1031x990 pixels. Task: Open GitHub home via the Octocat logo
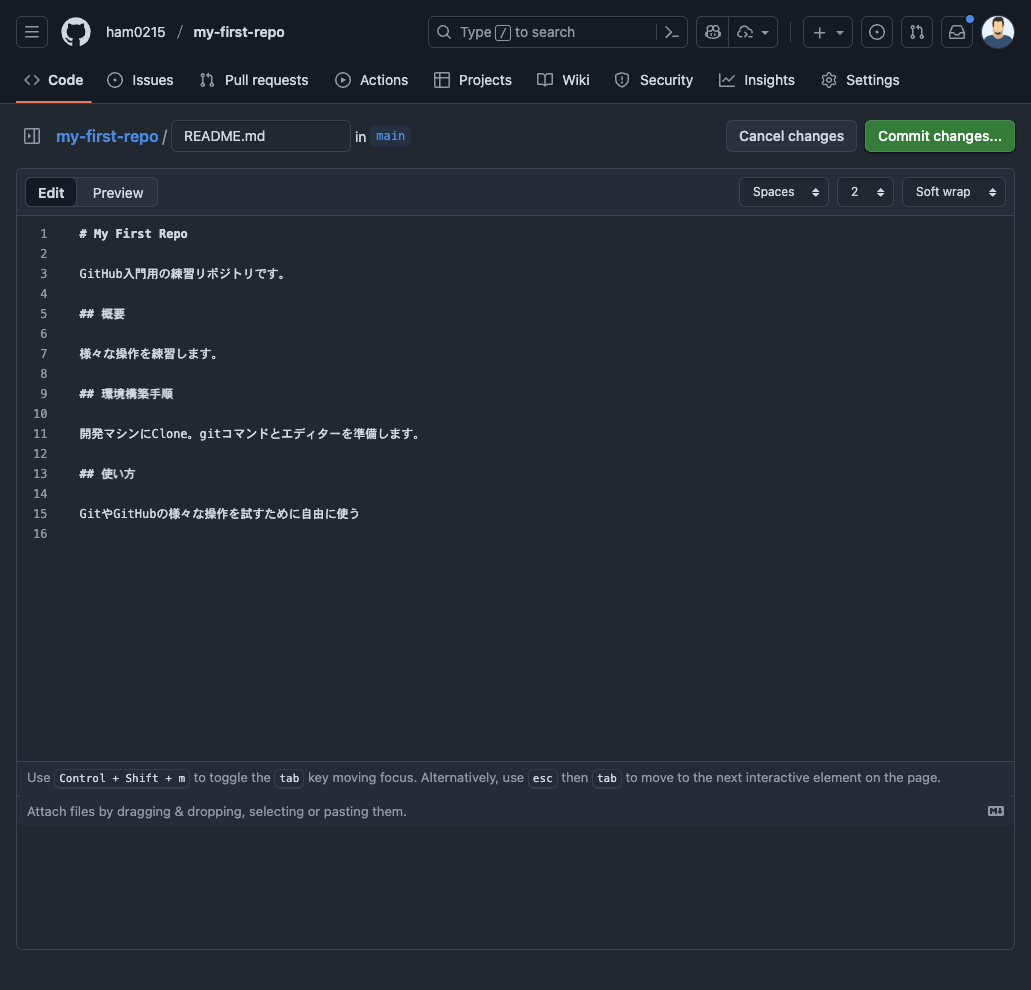coord(75,31)
